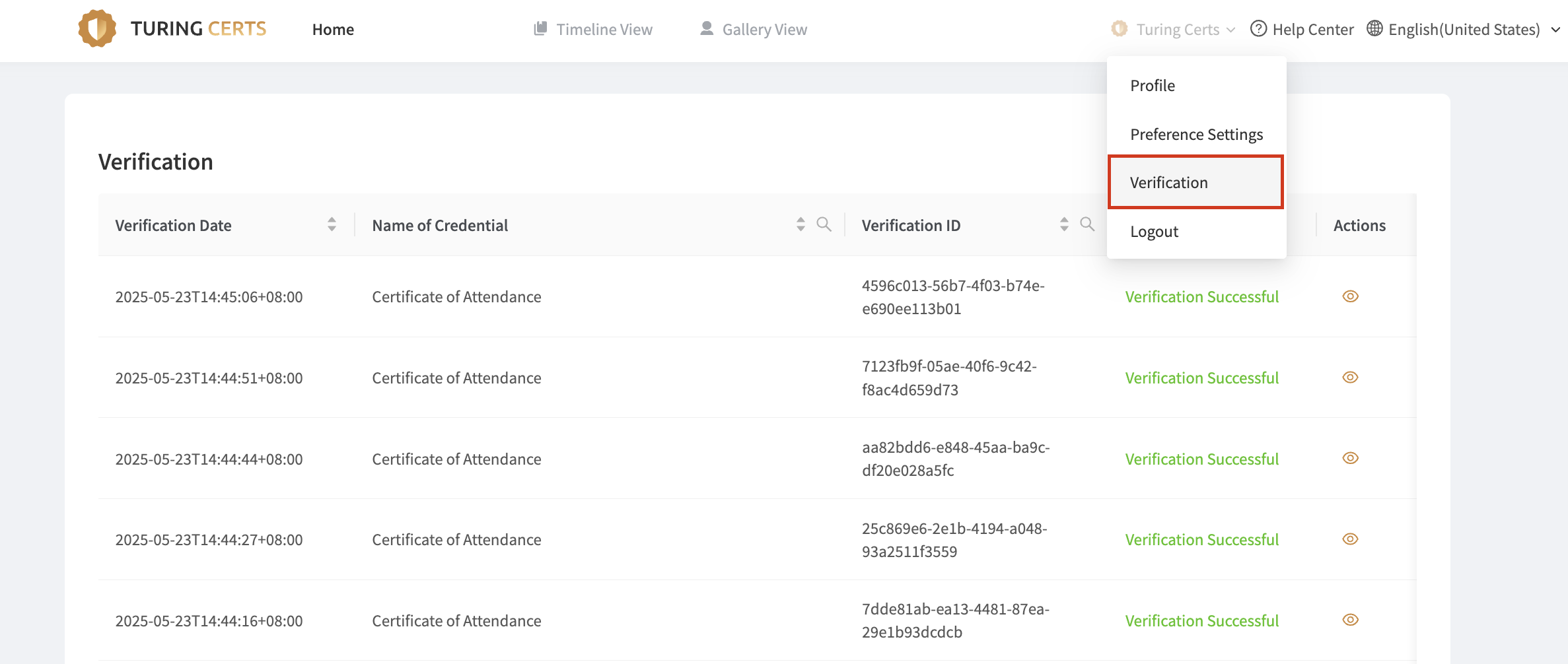Click the globe language icon

1374,29
